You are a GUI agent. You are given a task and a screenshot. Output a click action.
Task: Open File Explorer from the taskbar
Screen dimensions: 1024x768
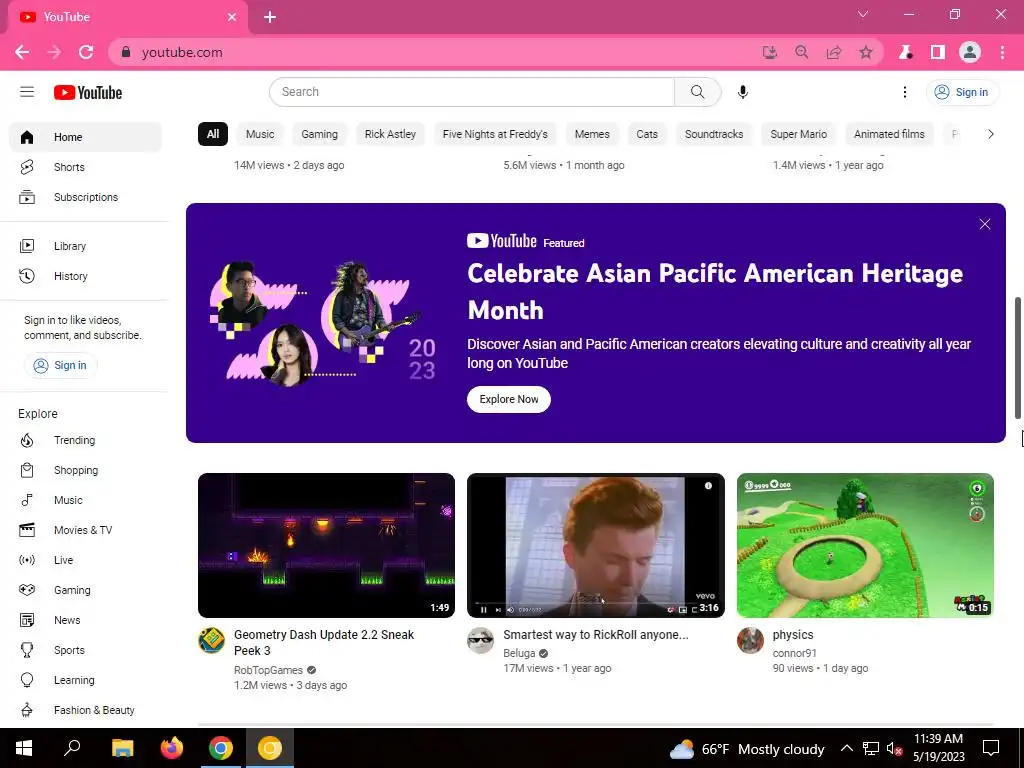pyautogui.click(x=123, y=748)
